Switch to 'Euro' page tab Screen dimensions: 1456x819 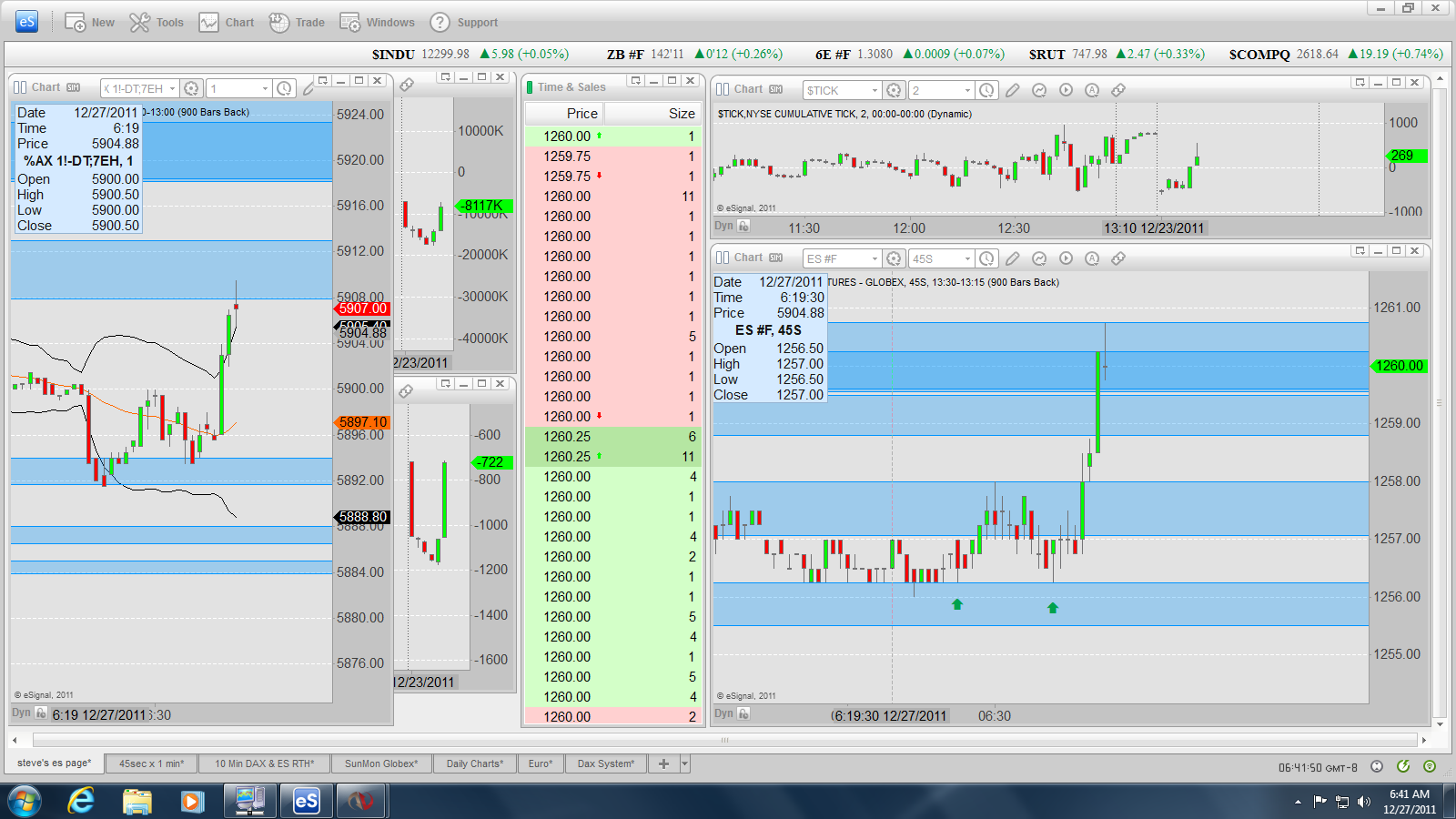[541, 763]
